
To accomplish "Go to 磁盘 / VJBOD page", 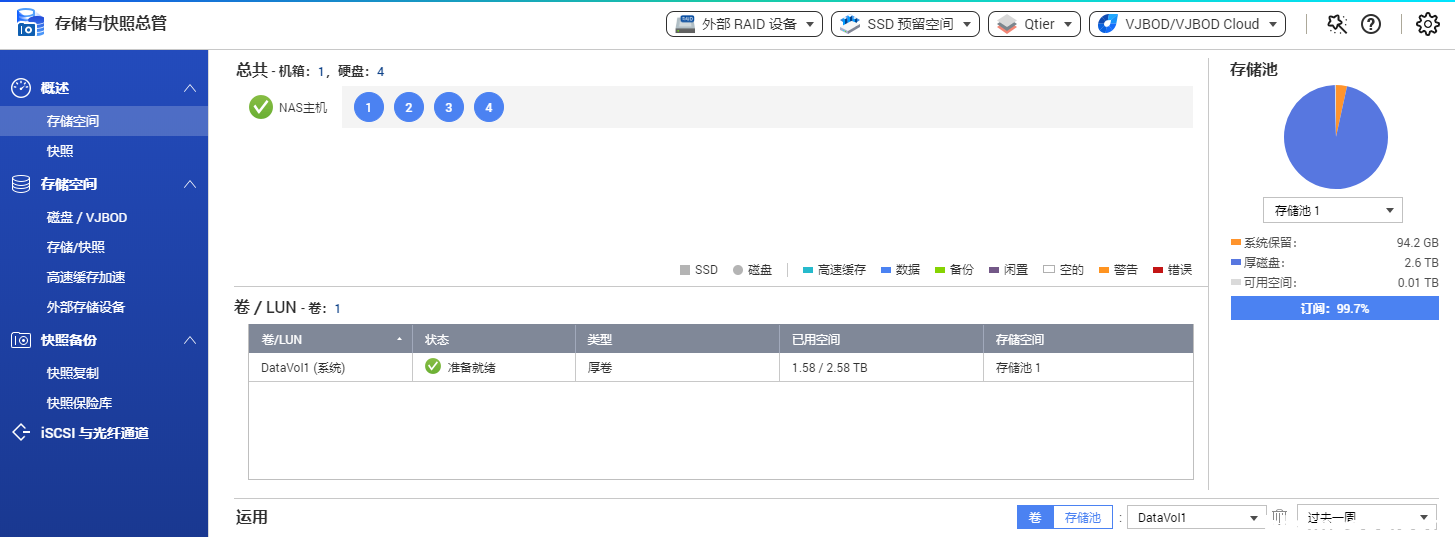I will (x=87, y=217).
